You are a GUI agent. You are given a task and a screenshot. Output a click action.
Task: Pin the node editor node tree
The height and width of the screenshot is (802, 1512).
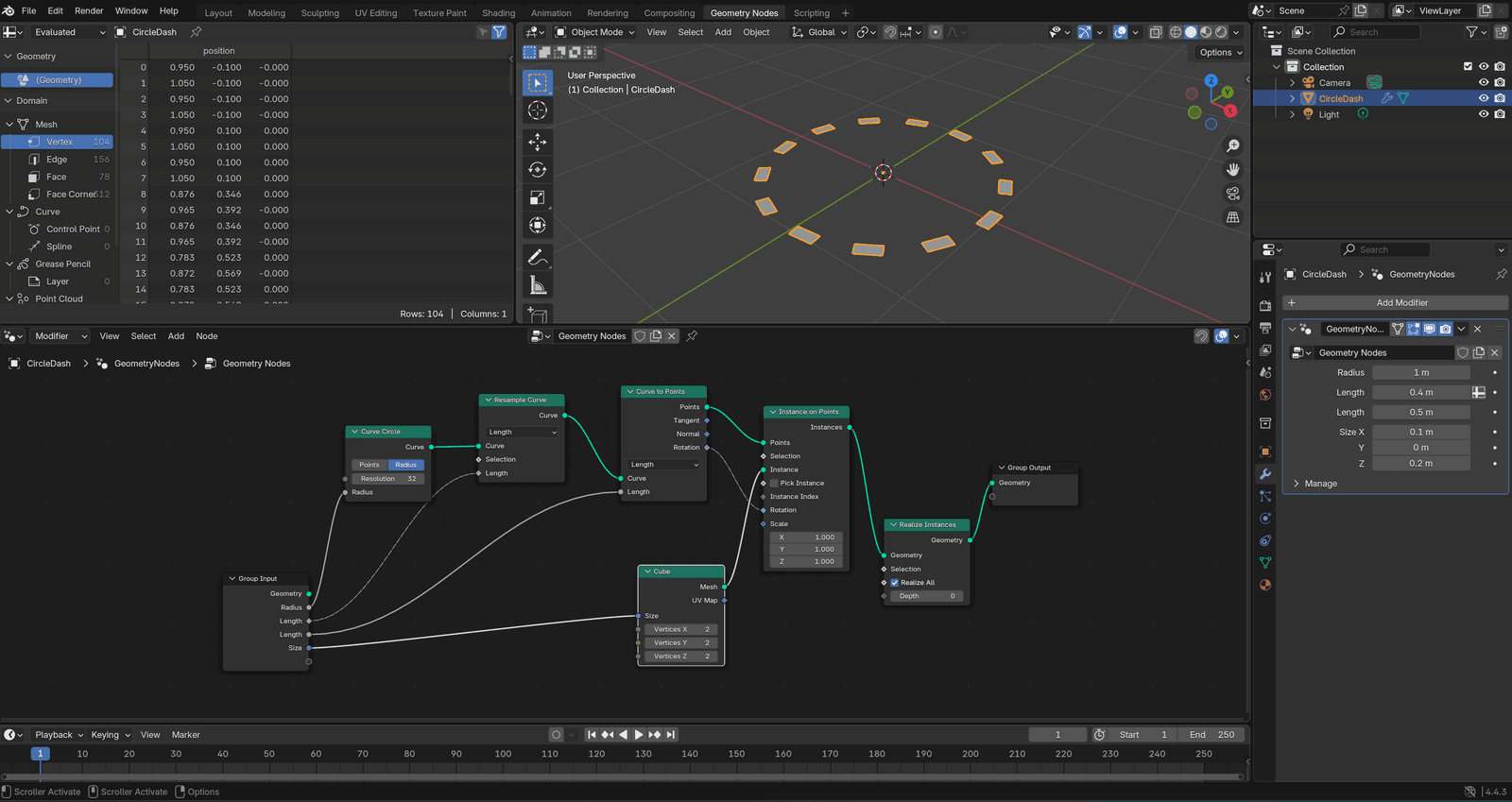692,336
